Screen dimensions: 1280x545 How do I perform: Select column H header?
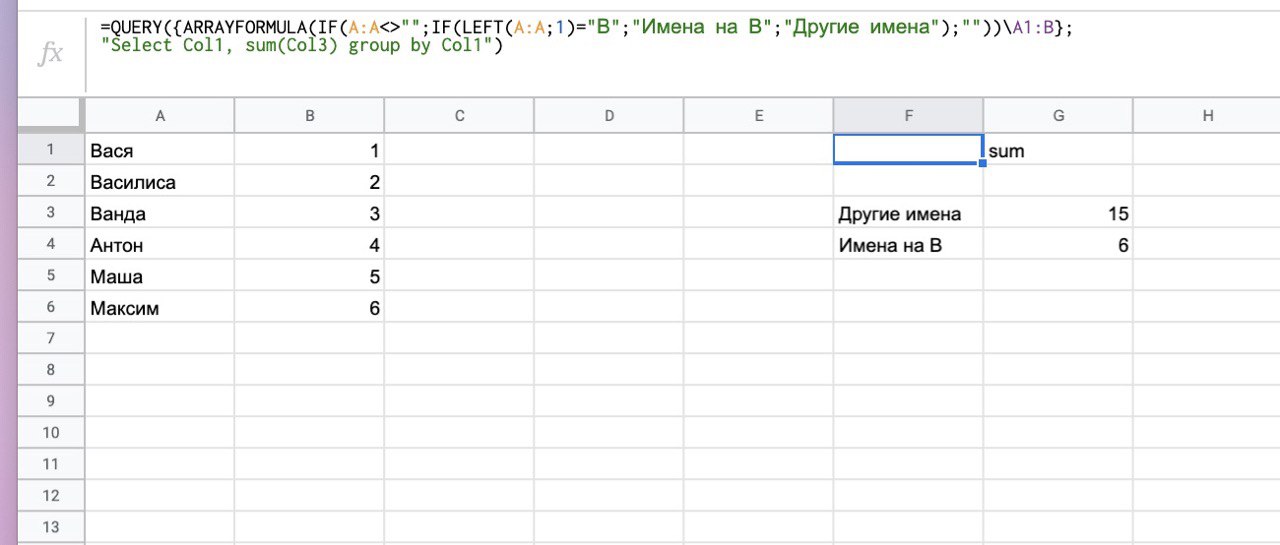(1207, 116)
